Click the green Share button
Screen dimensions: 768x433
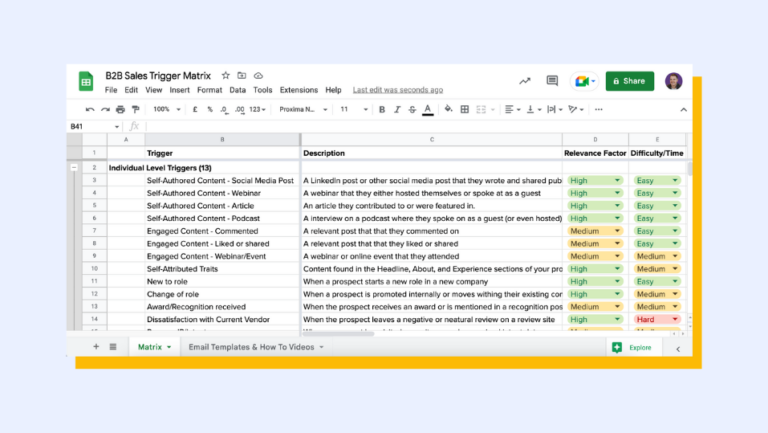tap(629, 81)
